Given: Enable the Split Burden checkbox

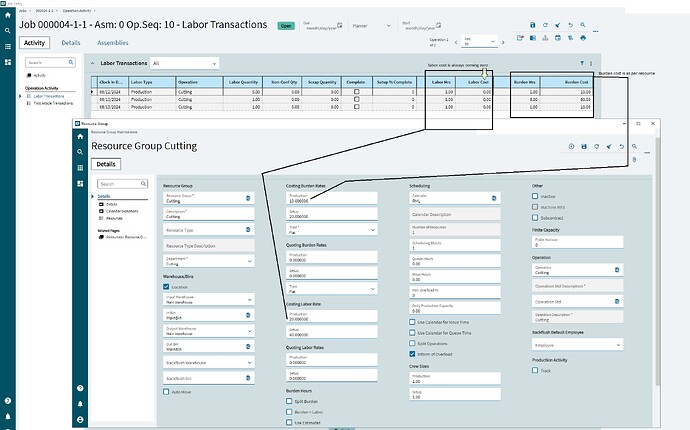Looking at the screenshot, I should pos(289,401).
